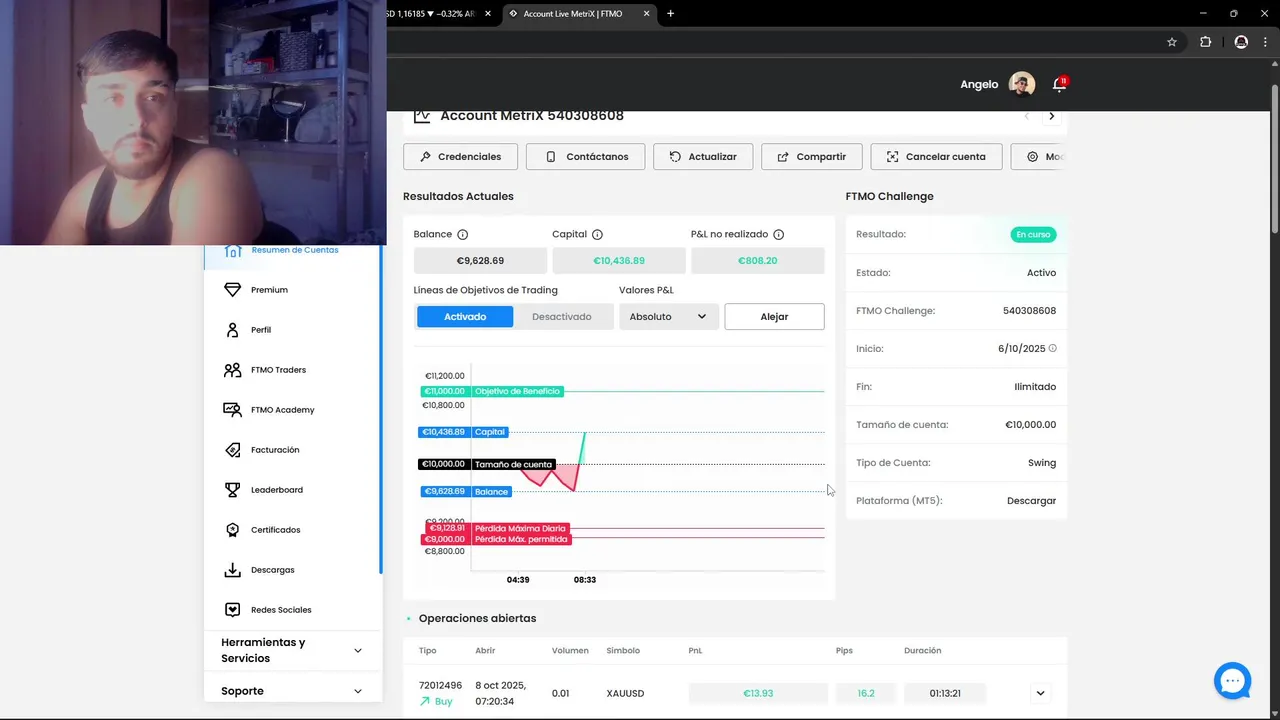Viewport: 1280px width, 720px height.
Task: Open the live chat bubble
Action: 1232,681
